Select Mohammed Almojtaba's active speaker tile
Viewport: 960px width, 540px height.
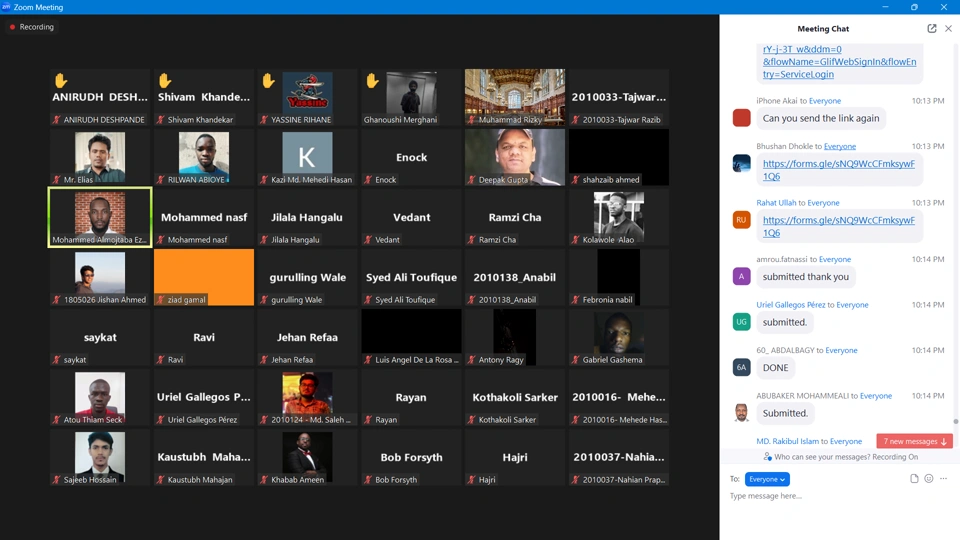100,217
